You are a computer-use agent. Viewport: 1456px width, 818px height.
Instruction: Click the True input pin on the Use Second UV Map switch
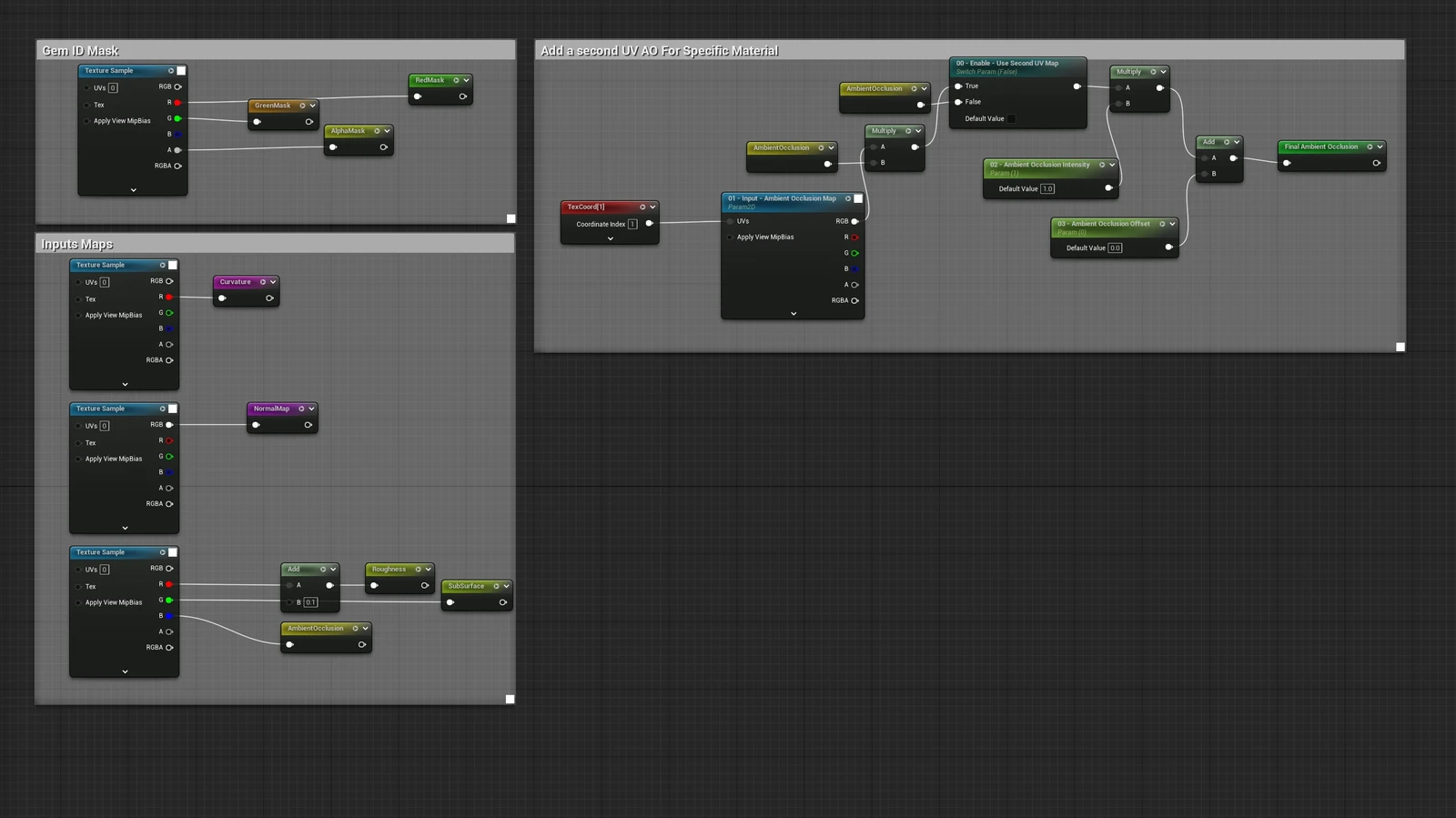pyautogui.click(x=958, y=86)
